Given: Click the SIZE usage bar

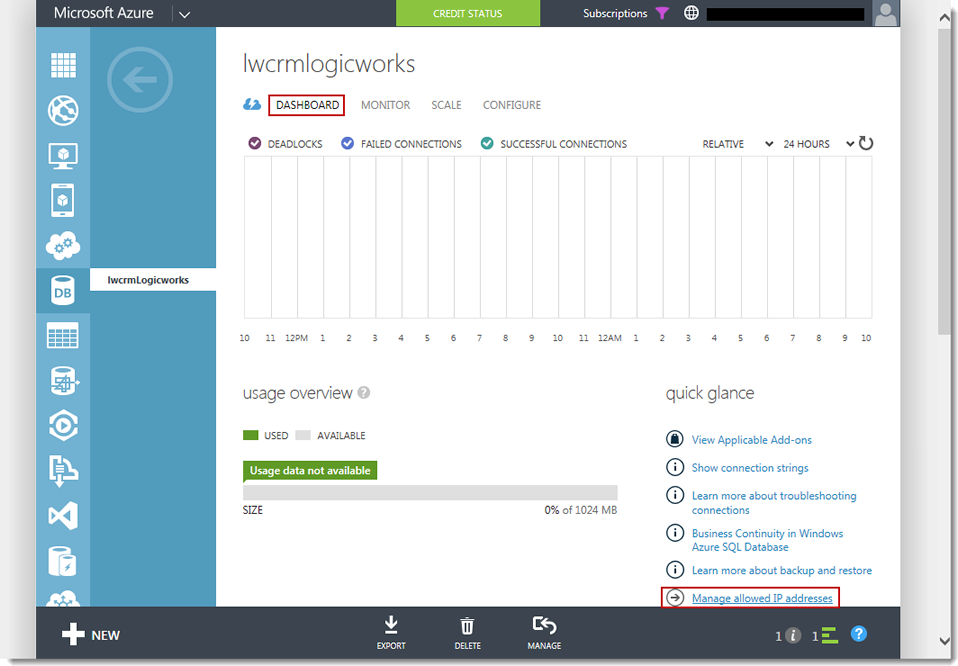Looking at the screenshot, I should (430, 492).
